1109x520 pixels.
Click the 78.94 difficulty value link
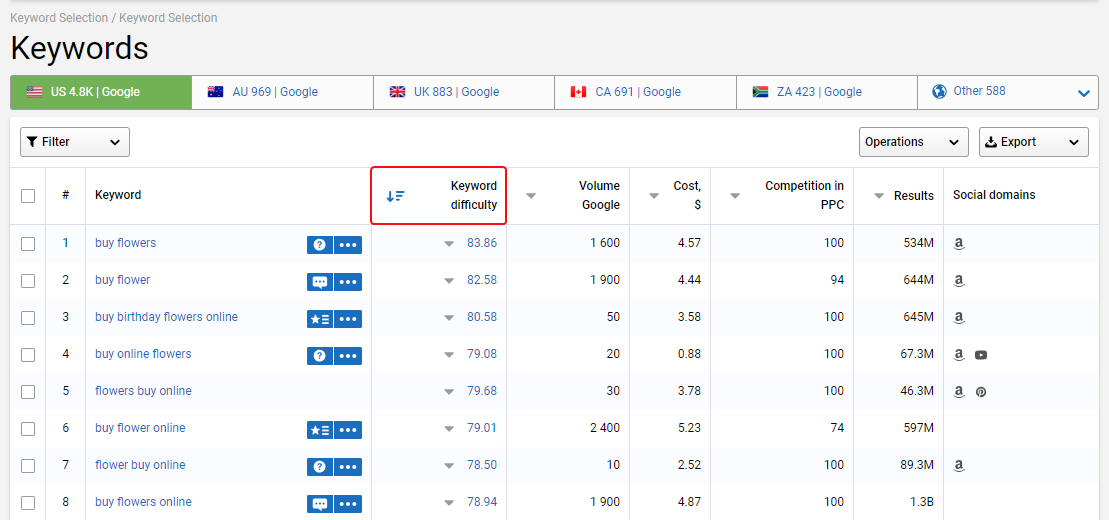click(x=482, y=502)
